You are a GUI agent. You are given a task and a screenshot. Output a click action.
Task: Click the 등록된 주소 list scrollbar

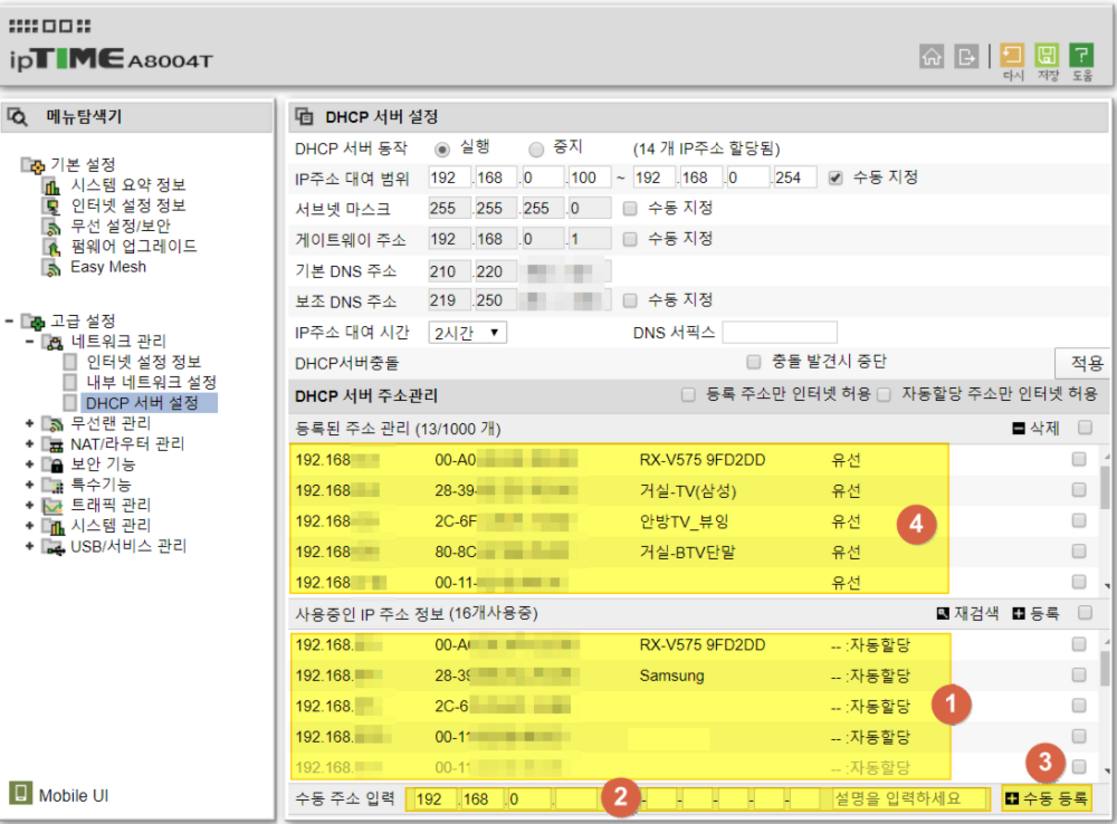pyautogui.click(x=1105, y=520)
